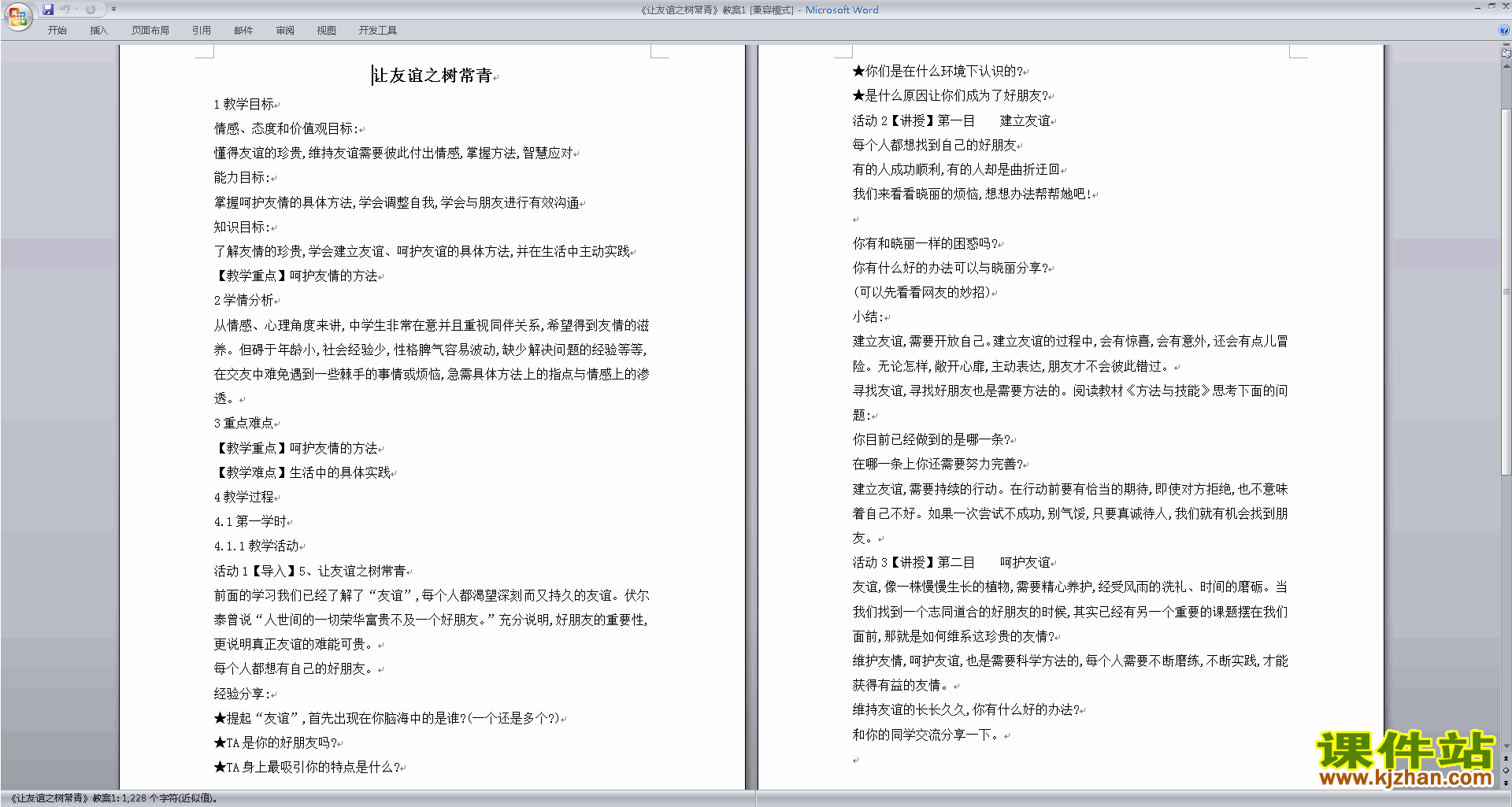1512x807 pixels.
Task: Go to the 邮件 ribbon tab
Action: [x=243, y=31]
